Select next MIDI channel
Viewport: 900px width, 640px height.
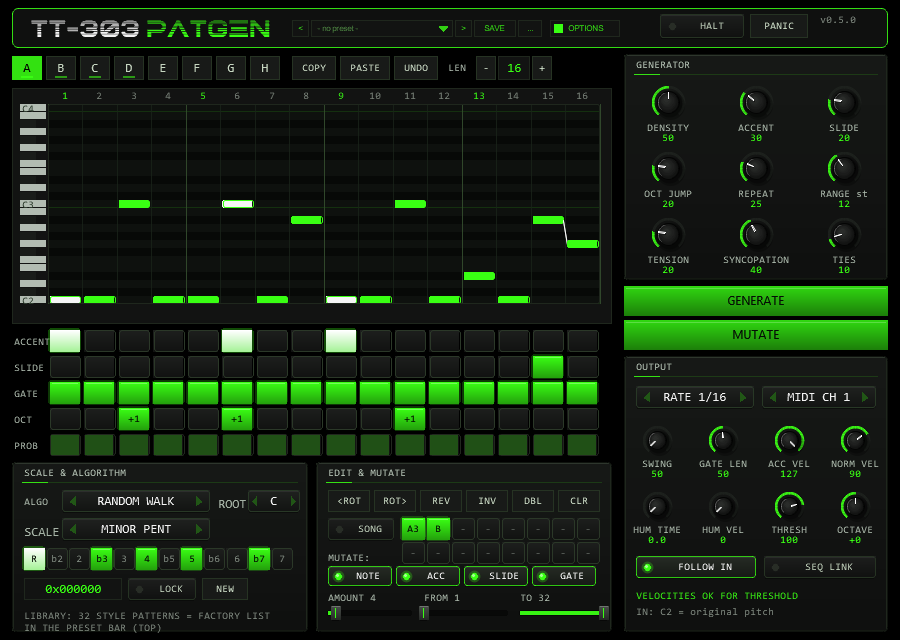[865, 397]
